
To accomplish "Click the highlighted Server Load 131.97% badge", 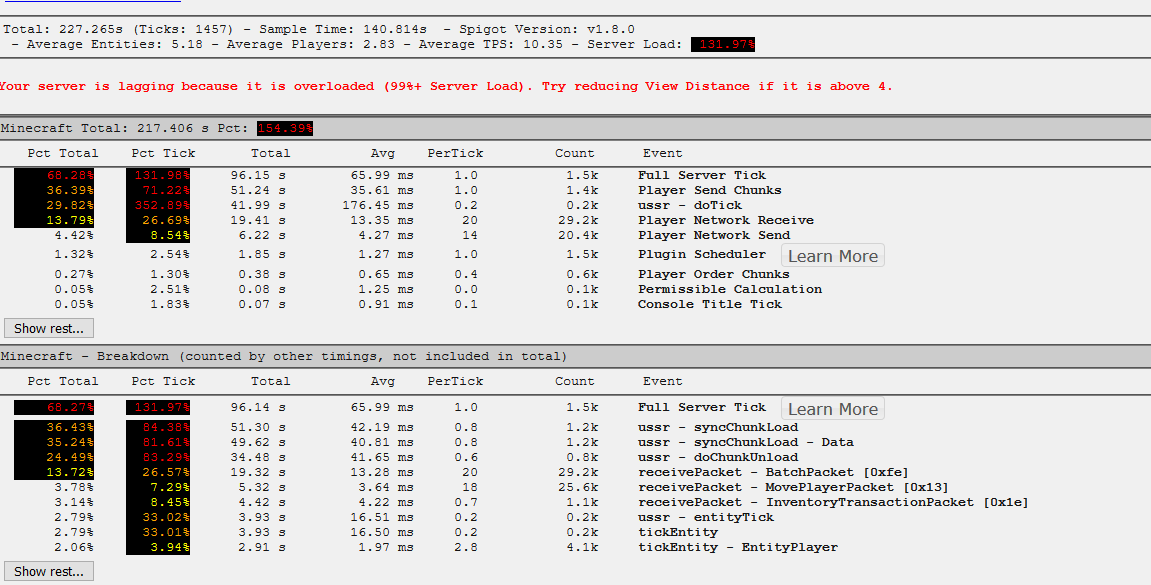I will pos(722,43).
